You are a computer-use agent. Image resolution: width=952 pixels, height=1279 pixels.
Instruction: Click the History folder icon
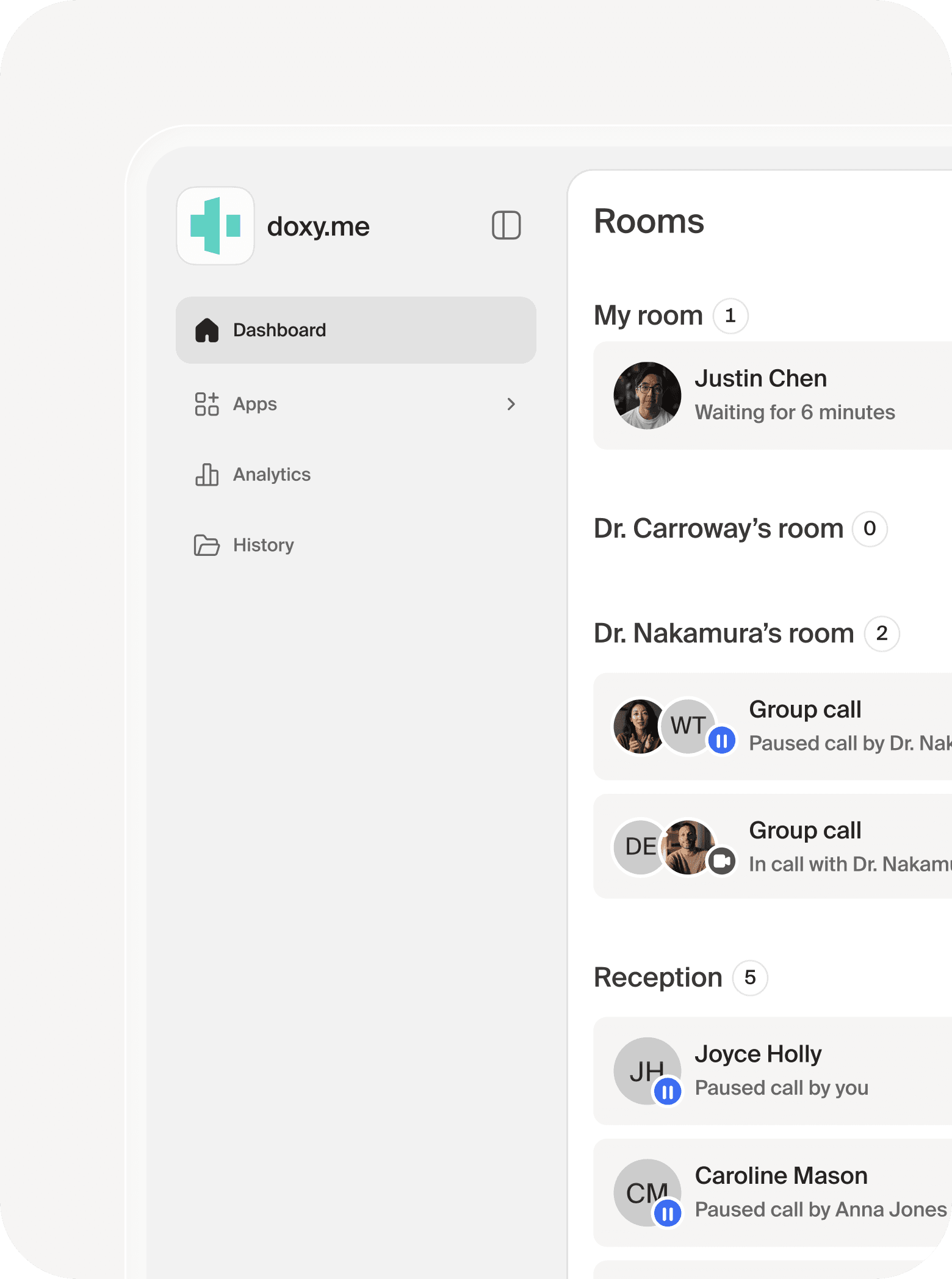point(207,545)
